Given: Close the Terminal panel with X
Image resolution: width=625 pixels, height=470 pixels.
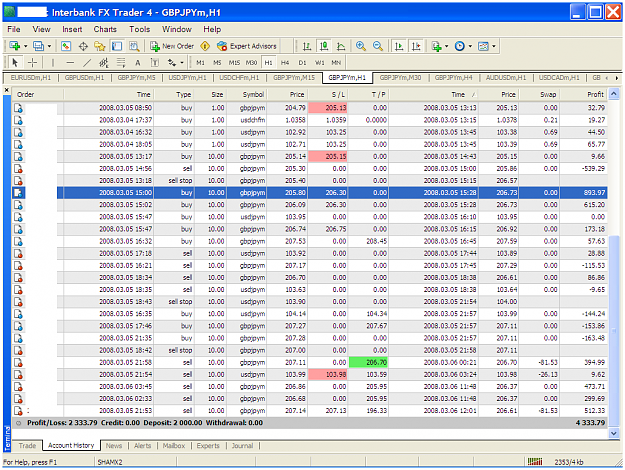Looking at the screenshot, I should (7, 90).
